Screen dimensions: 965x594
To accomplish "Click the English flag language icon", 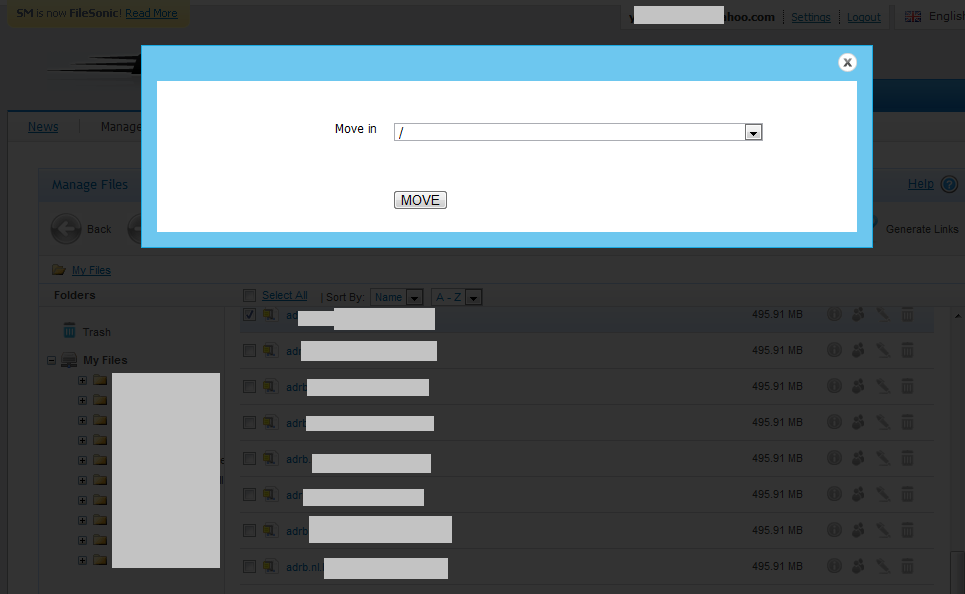I will click(x=913, y=17).
